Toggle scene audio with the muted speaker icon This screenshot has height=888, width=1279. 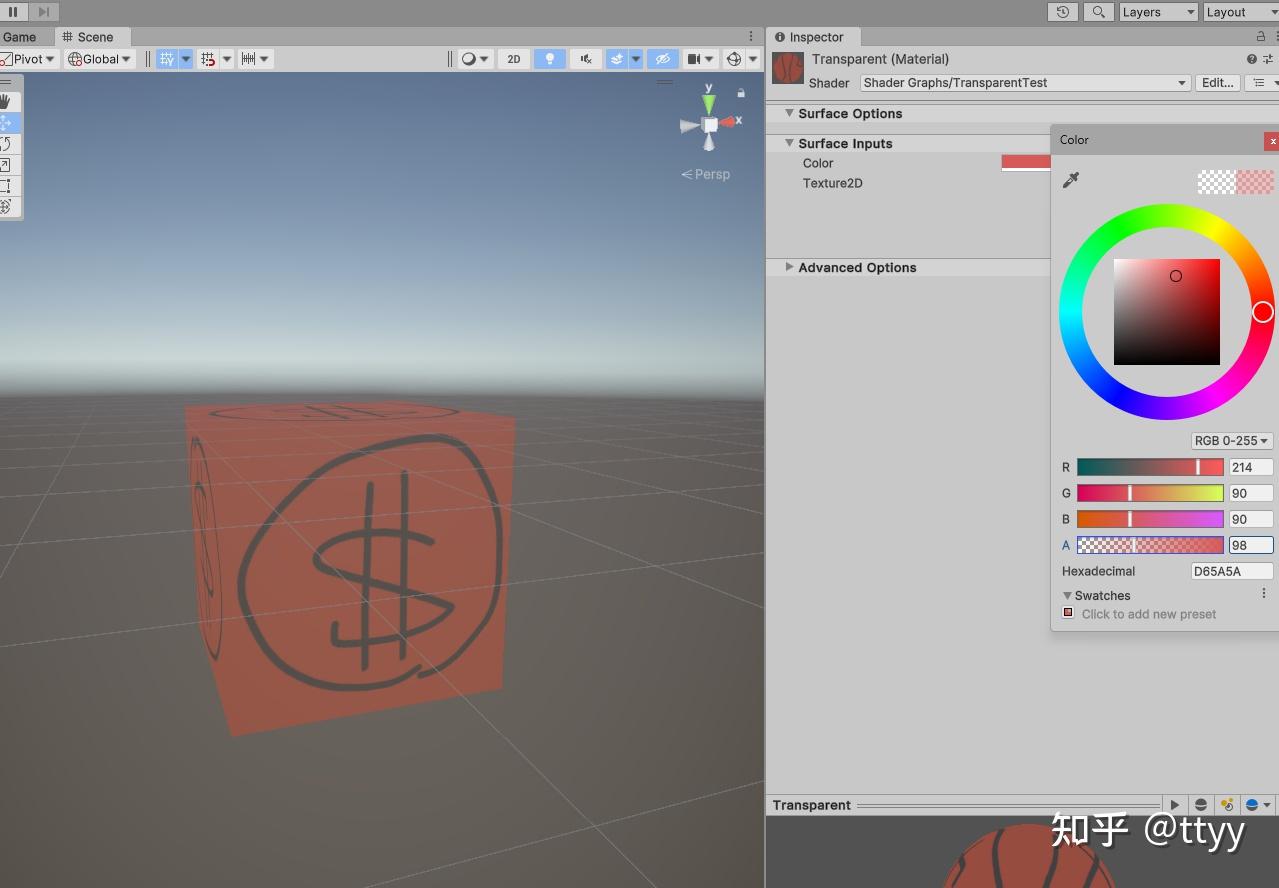point(585,59)
